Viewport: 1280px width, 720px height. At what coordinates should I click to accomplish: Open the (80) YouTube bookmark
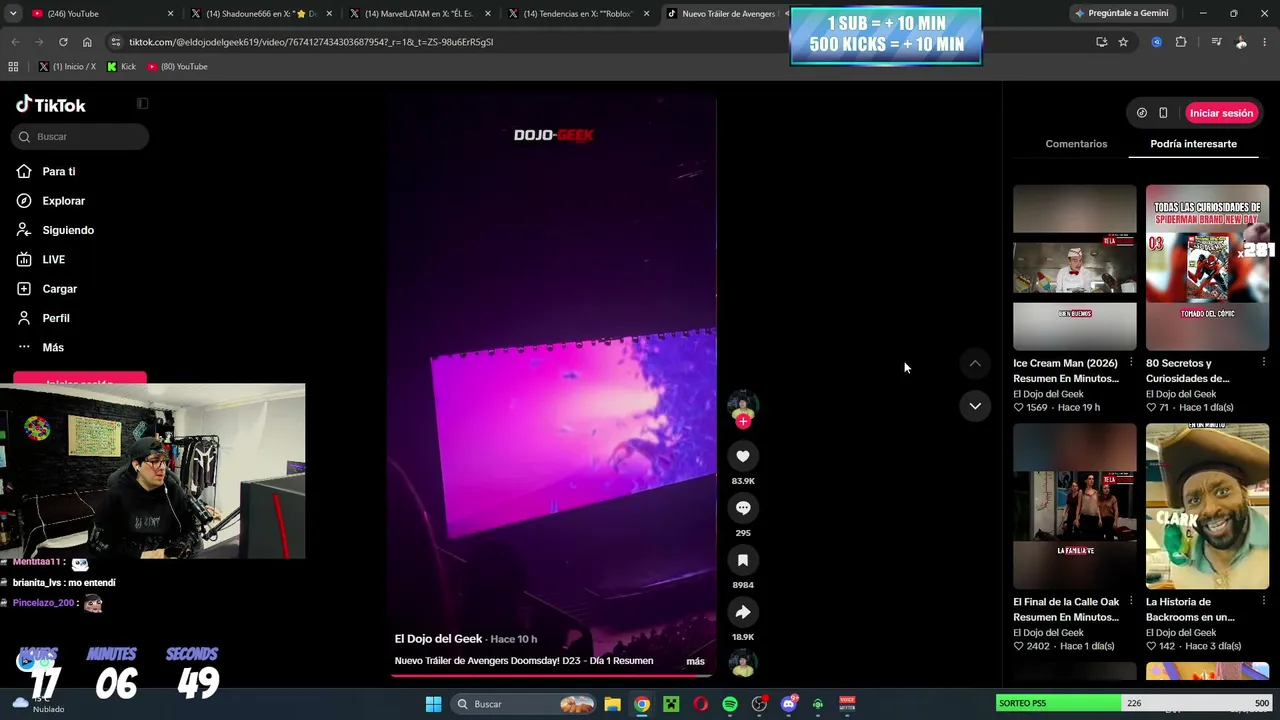click(x=177, y=67)
